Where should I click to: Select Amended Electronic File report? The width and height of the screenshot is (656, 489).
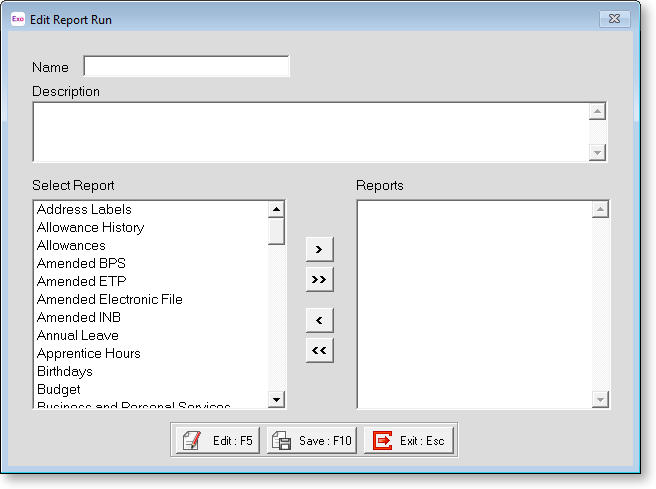109,300
